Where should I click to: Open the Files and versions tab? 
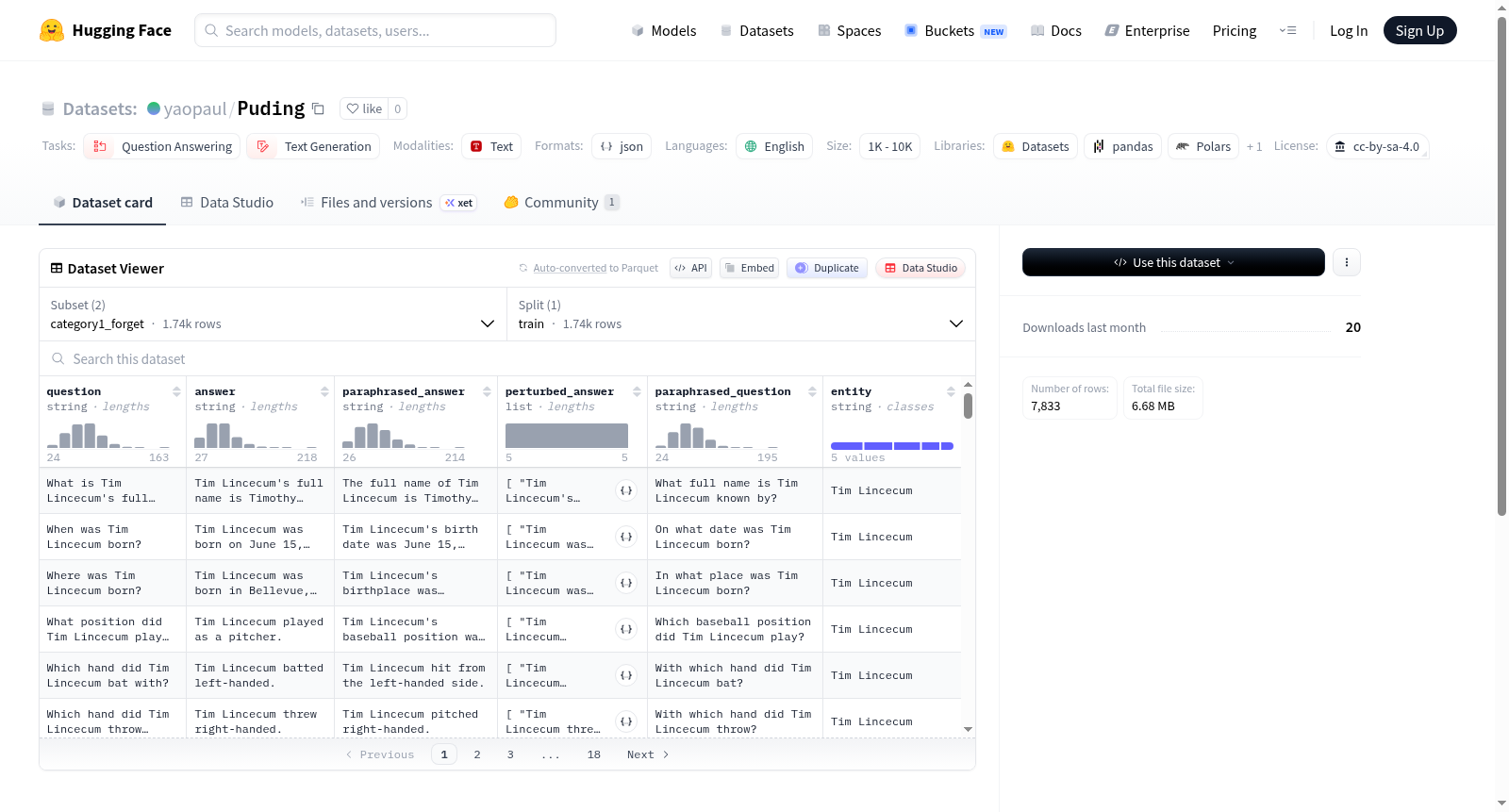tap(389, 203)
